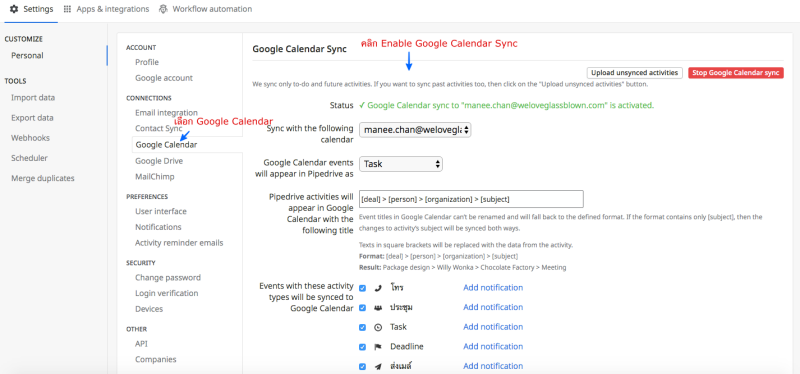Uncheck the ส่งเมล์ activity type checkbox

(362, 366)
